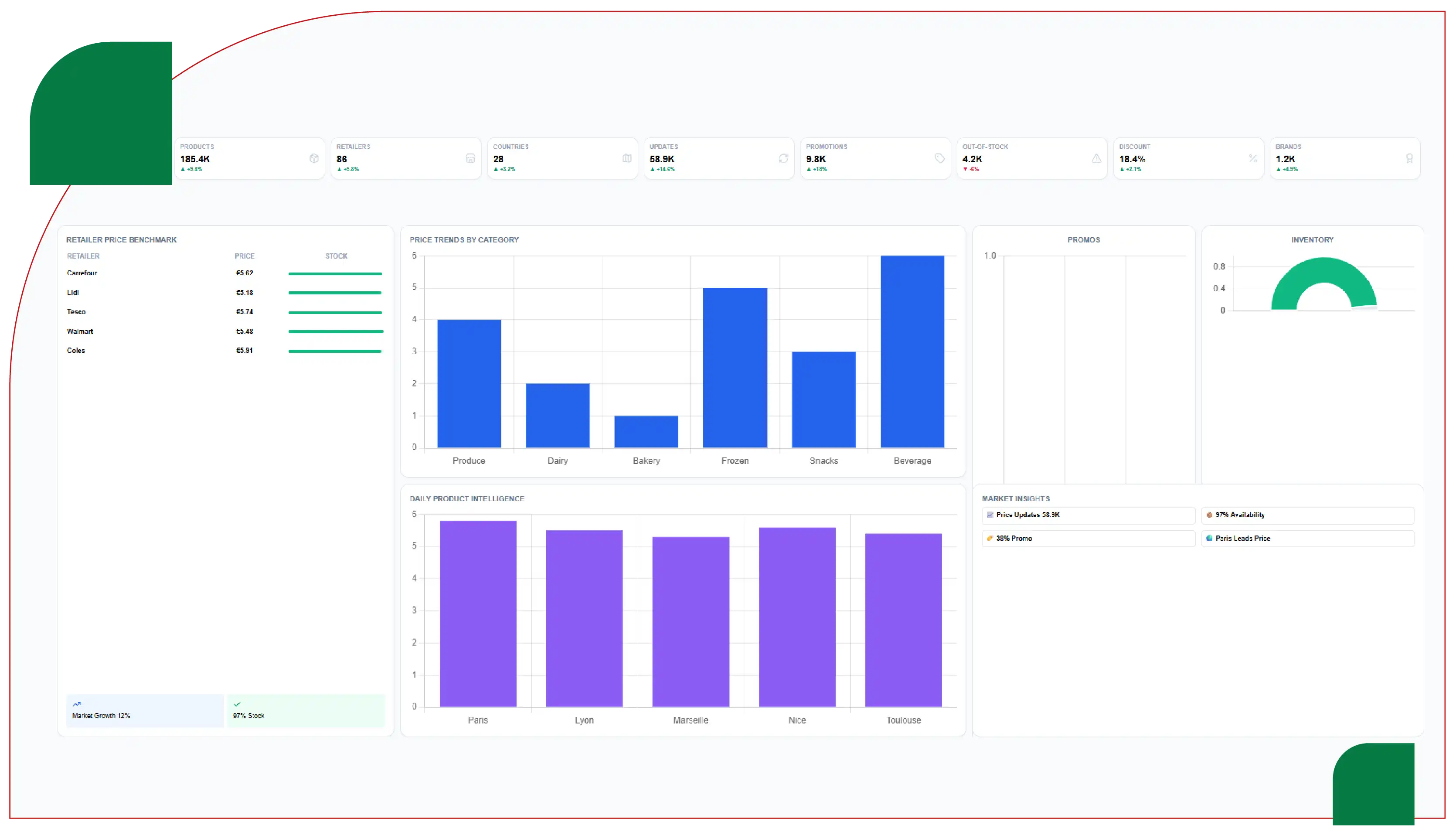
Task: Click the Updates card refresh icon
Action: pos(783,158)
